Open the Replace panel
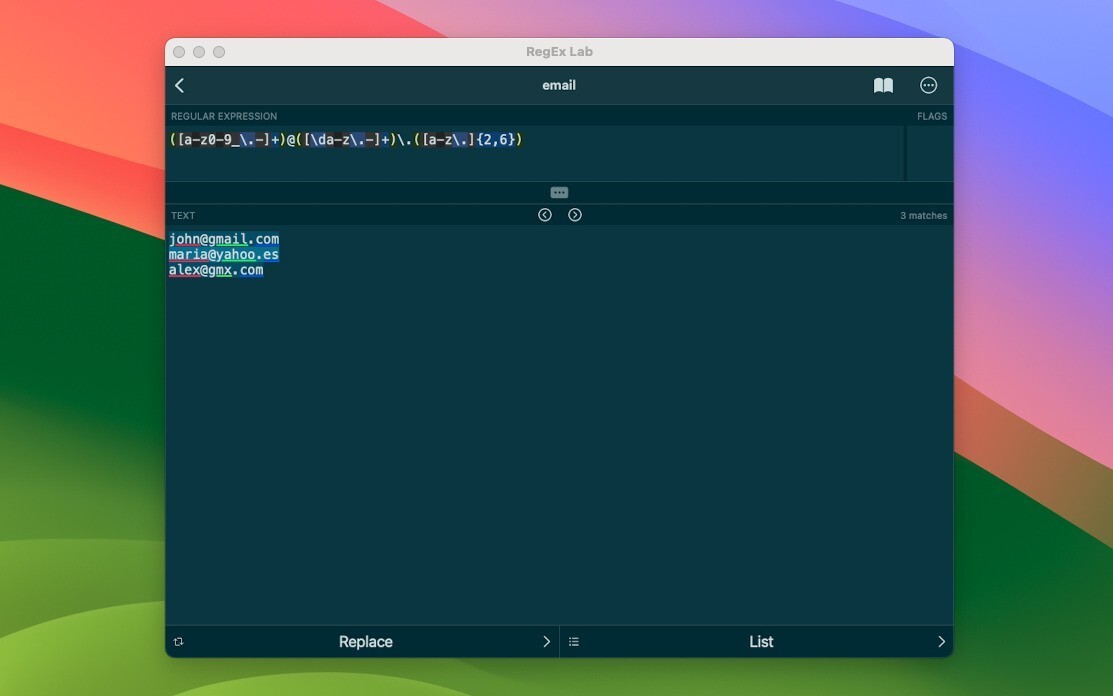The image size is (1113, 696). click(365, 641)
